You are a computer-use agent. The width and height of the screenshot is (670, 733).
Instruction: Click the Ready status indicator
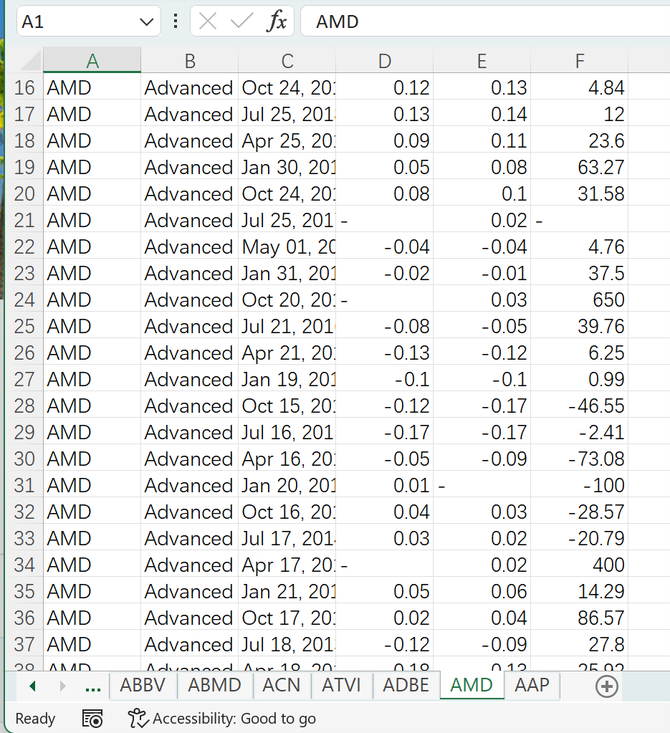point(35,719)
